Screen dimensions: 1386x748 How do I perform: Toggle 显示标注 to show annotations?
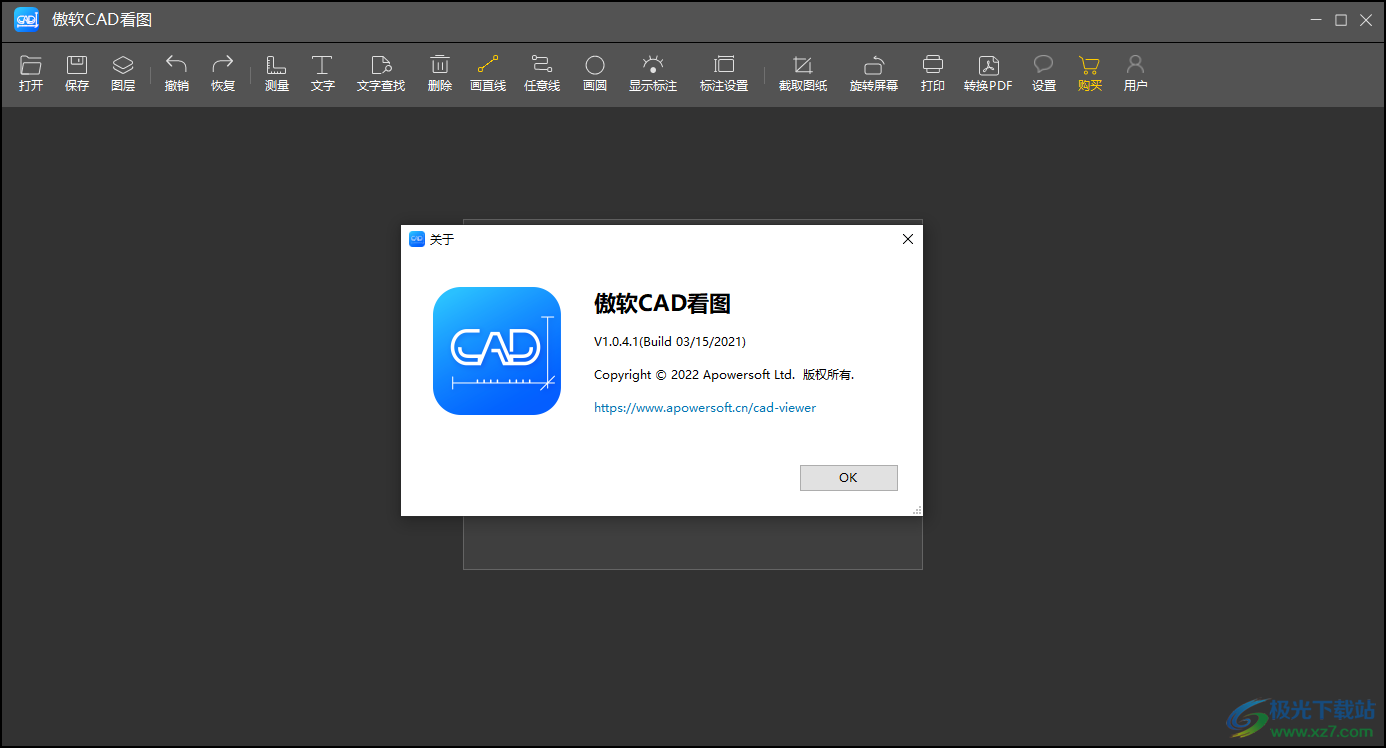point(653,72)
